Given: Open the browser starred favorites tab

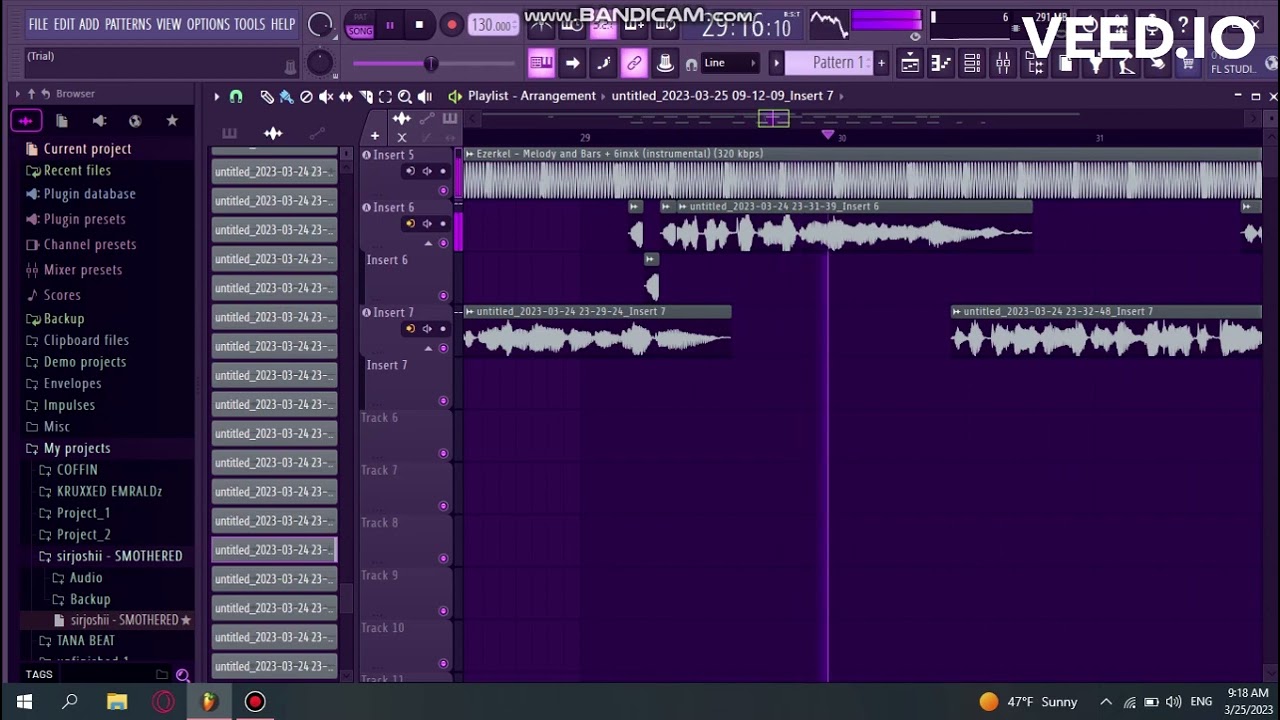Looking at the screenshot, I should coord(172,121).
